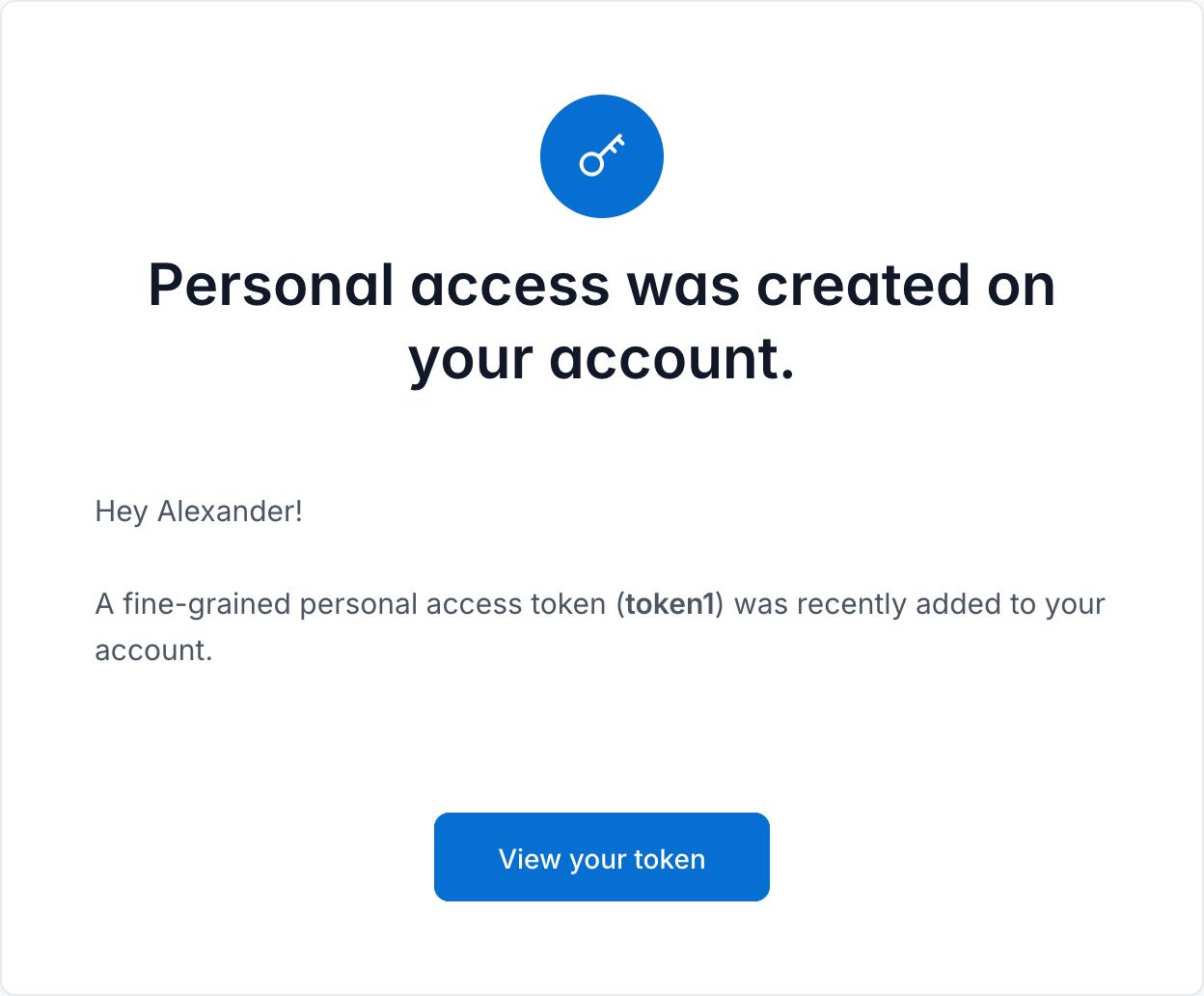Click the word "View" on the blue button
This screenshot has width=1204, height=996.
pyautogui.click(x=530, y=859)
